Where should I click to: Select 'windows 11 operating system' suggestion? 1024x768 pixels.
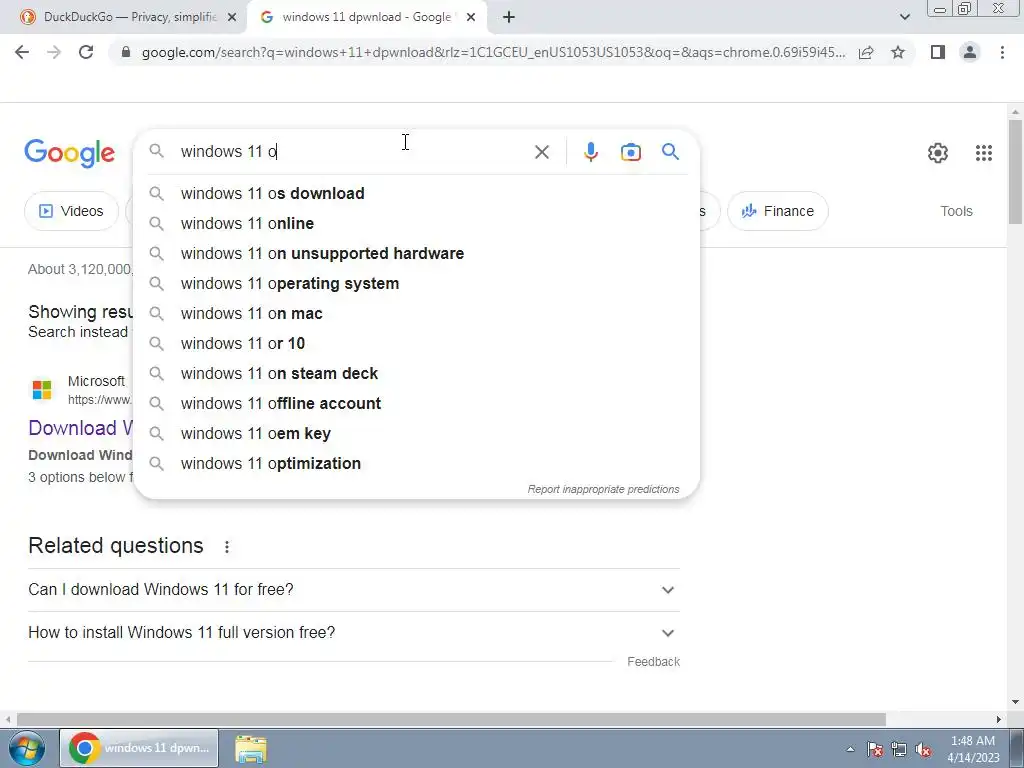(416, 283)
